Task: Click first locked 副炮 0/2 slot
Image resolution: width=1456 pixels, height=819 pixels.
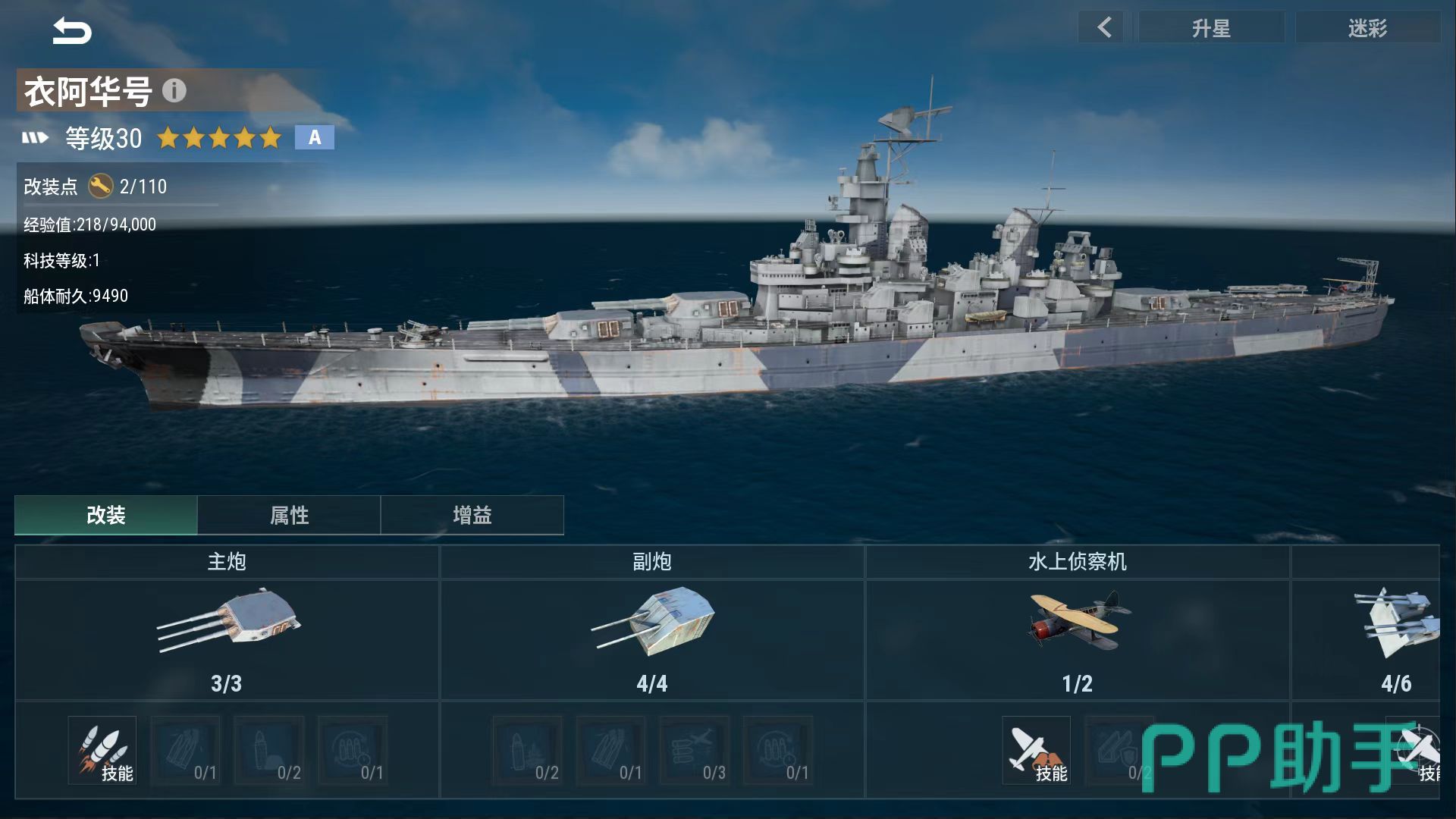Action: (x=528, y=751)
